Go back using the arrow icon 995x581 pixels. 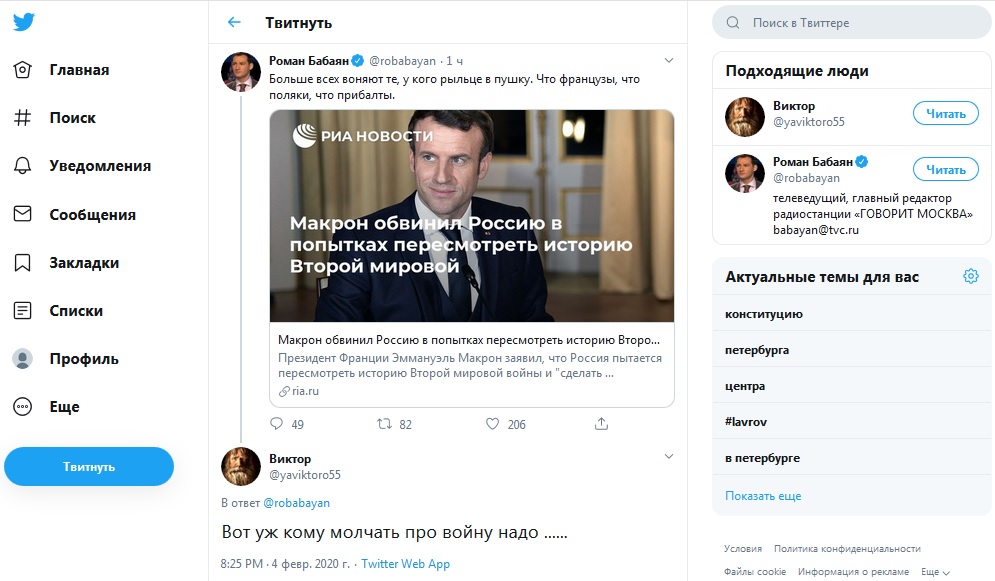234,22
